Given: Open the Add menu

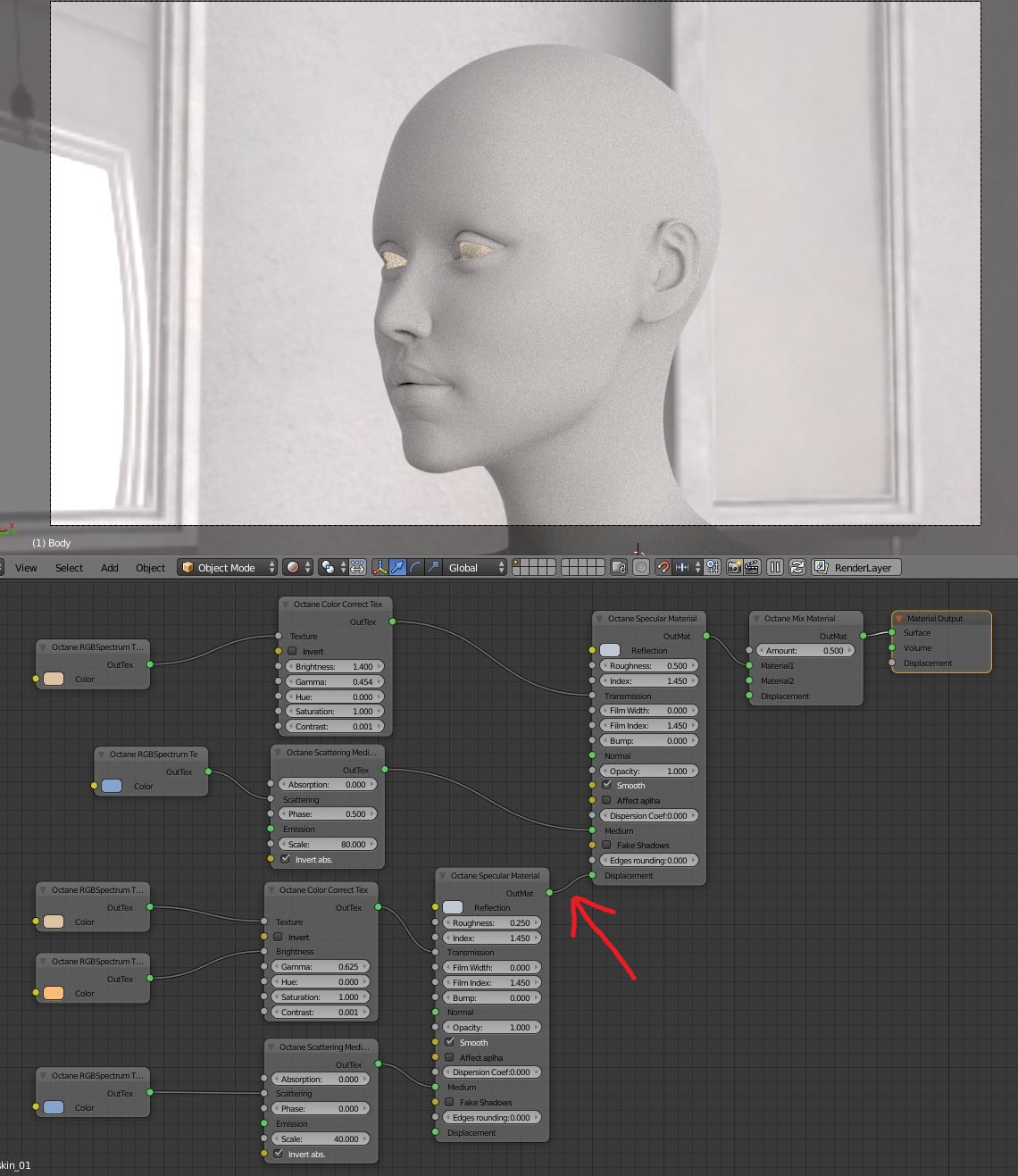Looking at the screenshot, I should coord(110,568).
